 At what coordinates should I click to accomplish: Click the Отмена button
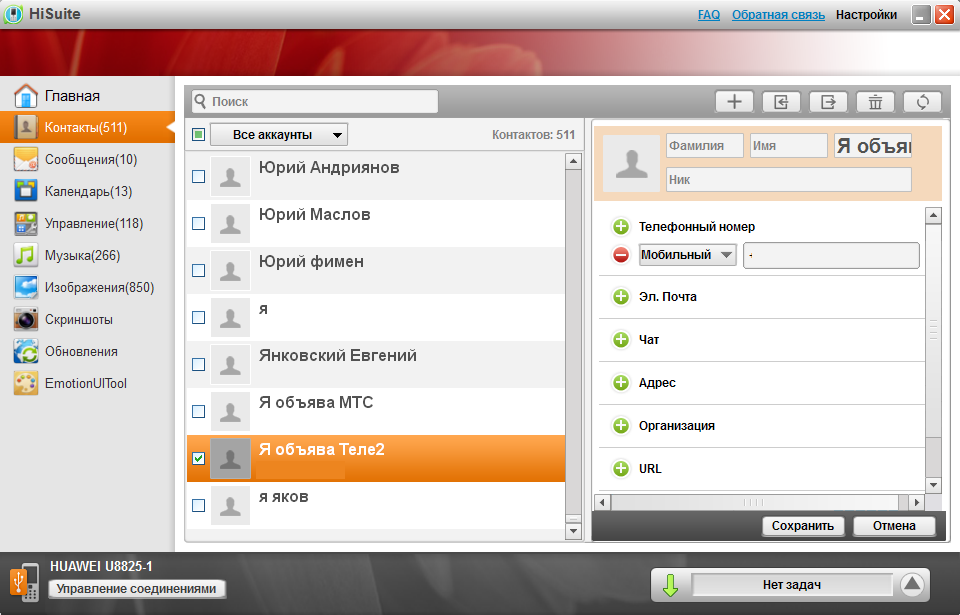894,526
